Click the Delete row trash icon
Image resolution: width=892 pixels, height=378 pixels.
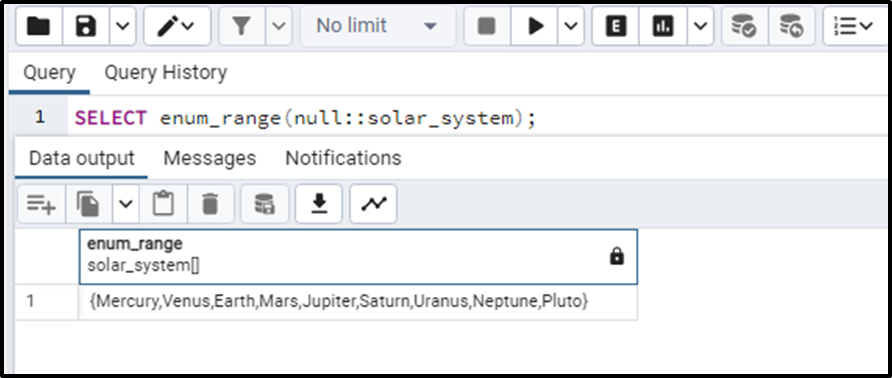(x=210, y=204)
